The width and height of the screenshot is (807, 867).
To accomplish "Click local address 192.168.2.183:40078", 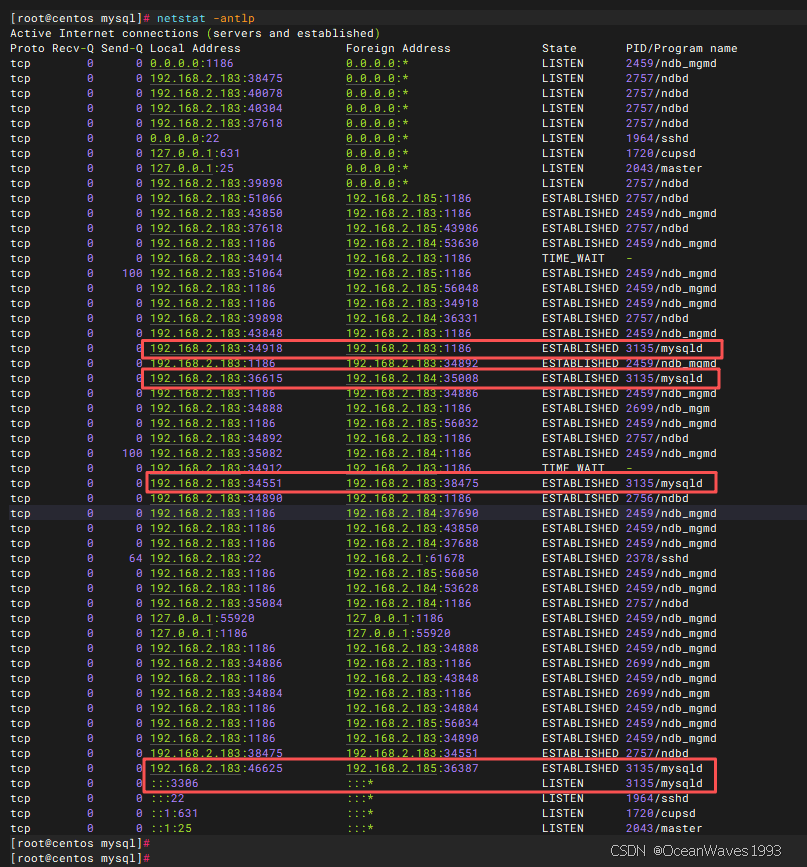I will (x=216, y=93).
